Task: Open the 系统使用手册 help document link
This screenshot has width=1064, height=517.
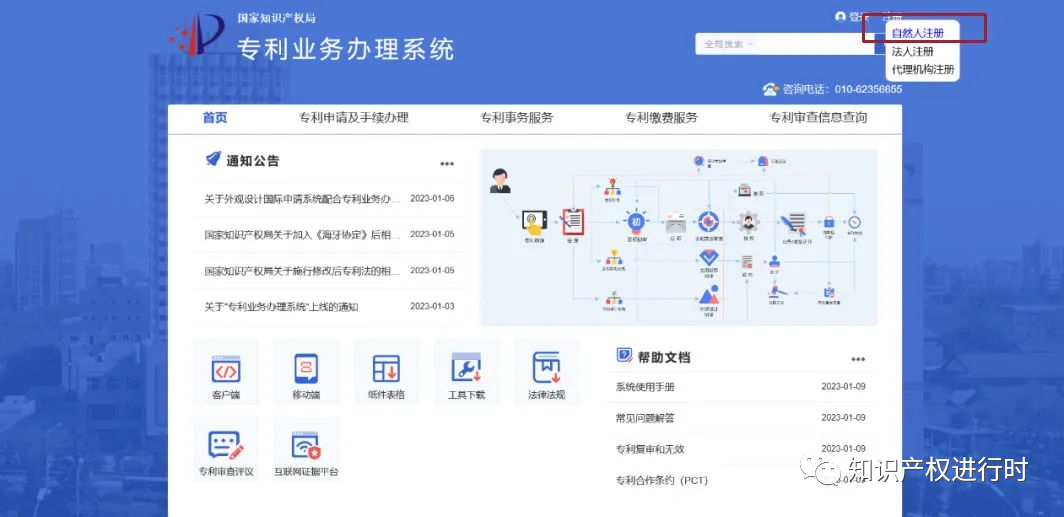Action: (x=645, y=387)
